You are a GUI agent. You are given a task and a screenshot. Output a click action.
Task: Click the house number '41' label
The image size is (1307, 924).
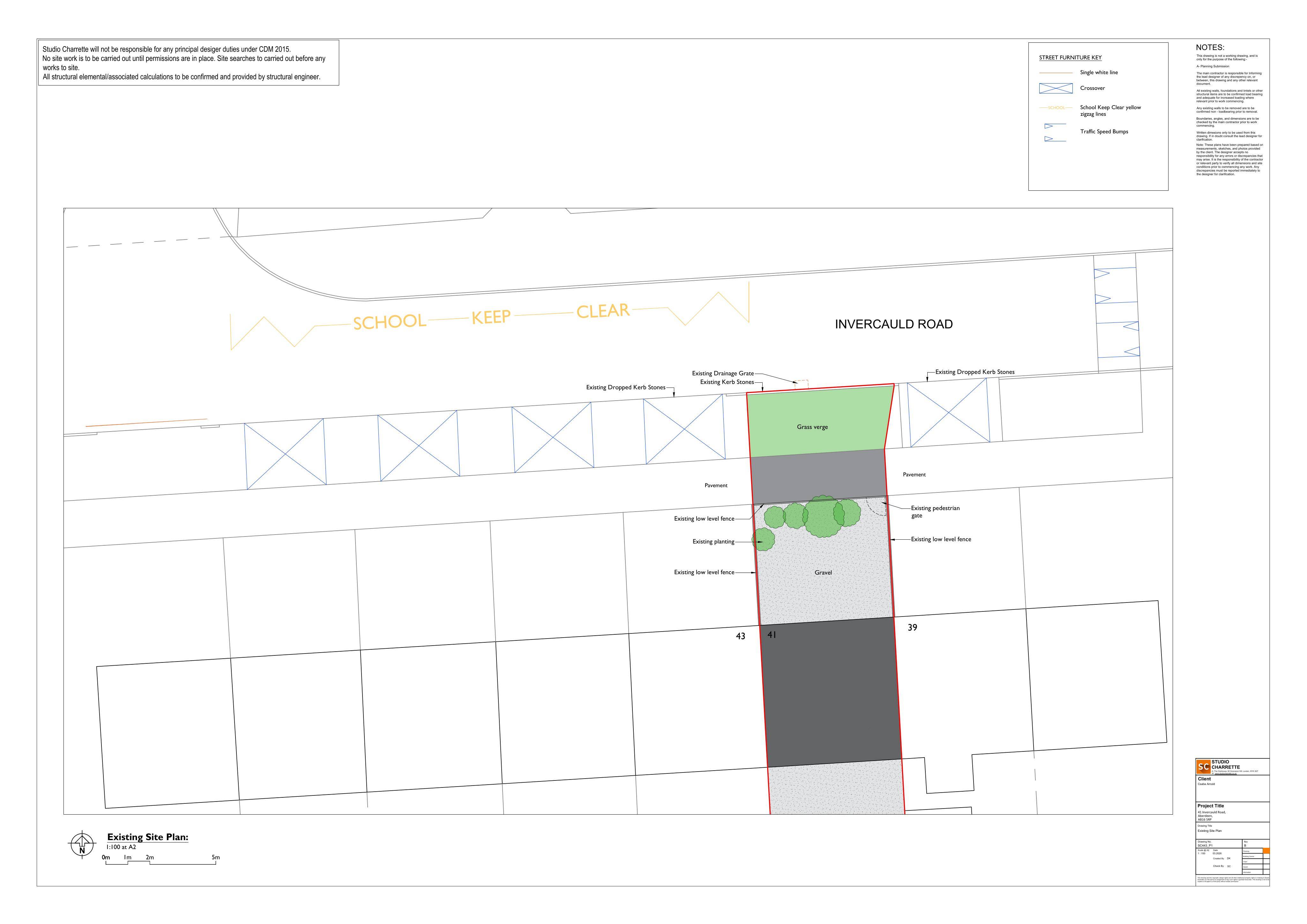point(772,635)
